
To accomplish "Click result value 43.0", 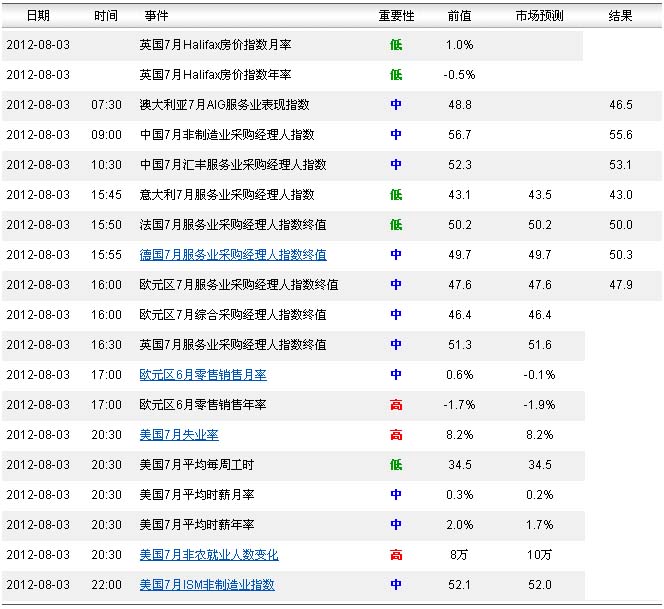I will 621,195.
